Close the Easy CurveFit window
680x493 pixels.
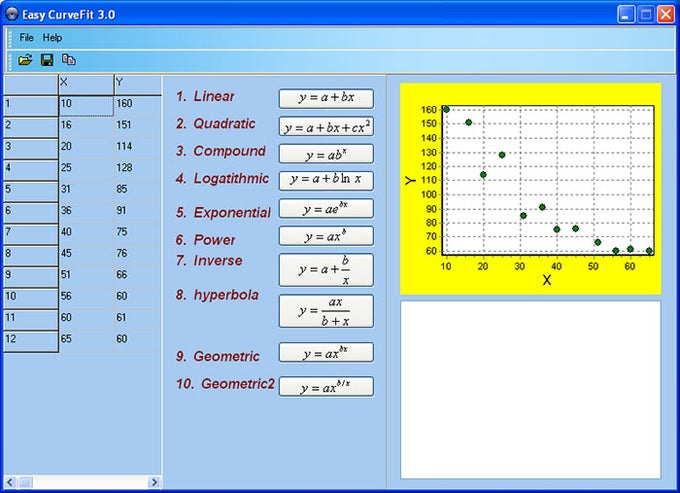pyautogui.click(x=666, y=14)
